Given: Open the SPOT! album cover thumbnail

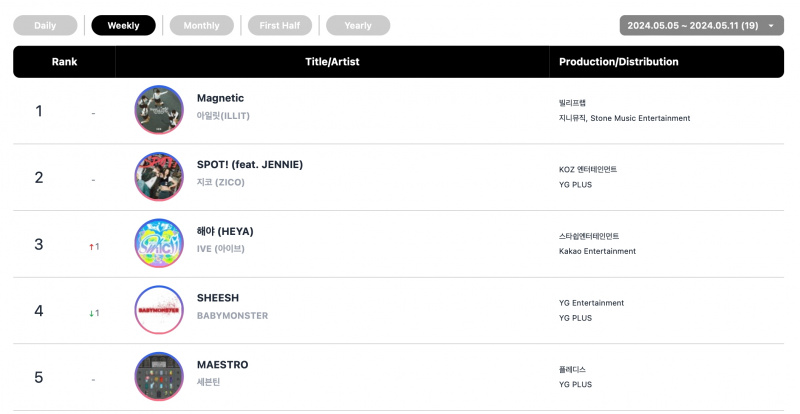Looking at the screenshot, I should pyautogui.click(x=159, y=176).
